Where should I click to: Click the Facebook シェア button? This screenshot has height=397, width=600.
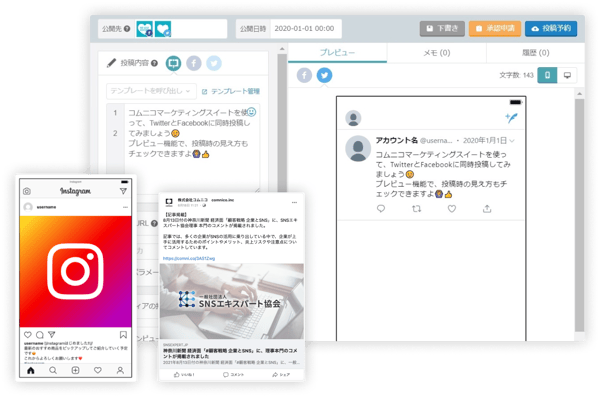pyautogui.click(x=281, y=374)
